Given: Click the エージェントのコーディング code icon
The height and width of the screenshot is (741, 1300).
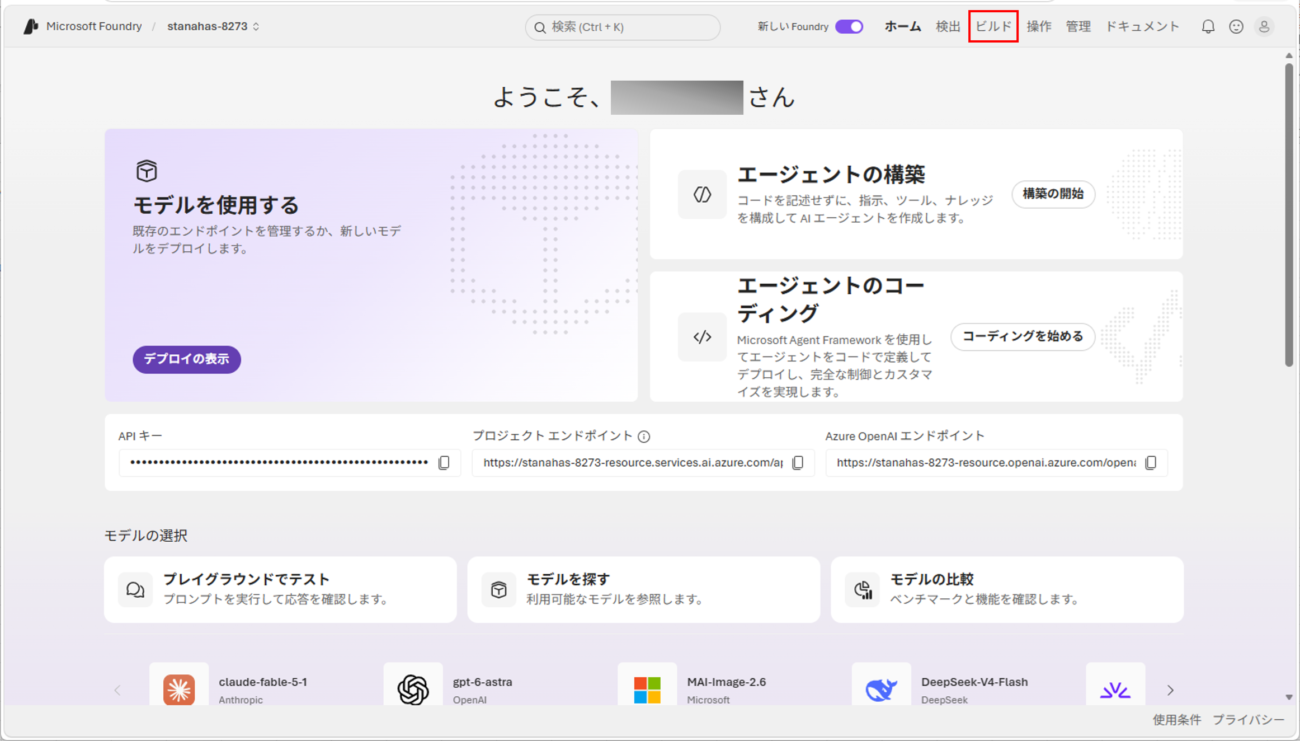Looking at the screenshot, I should pyautogui.click(x=702, y=337).
